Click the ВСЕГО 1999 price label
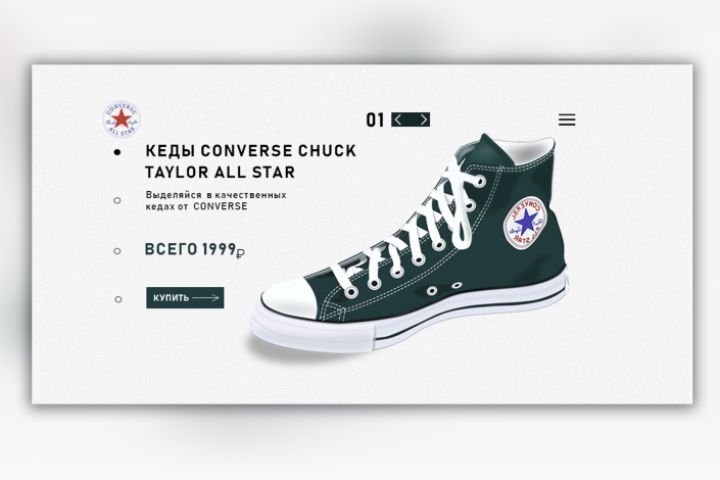The width and height of the screenshot is (720, 480). [x=195, y=249]
